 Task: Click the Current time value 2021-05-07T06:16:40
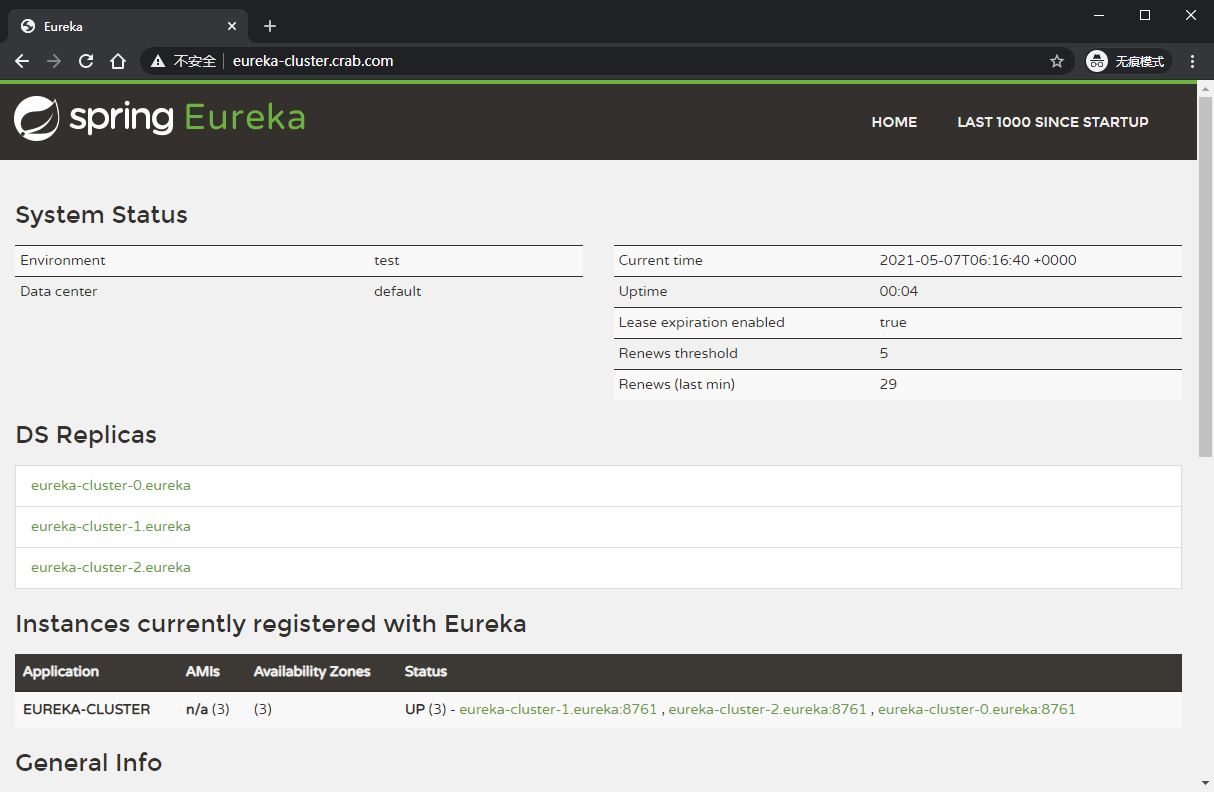tap(978, 260)
